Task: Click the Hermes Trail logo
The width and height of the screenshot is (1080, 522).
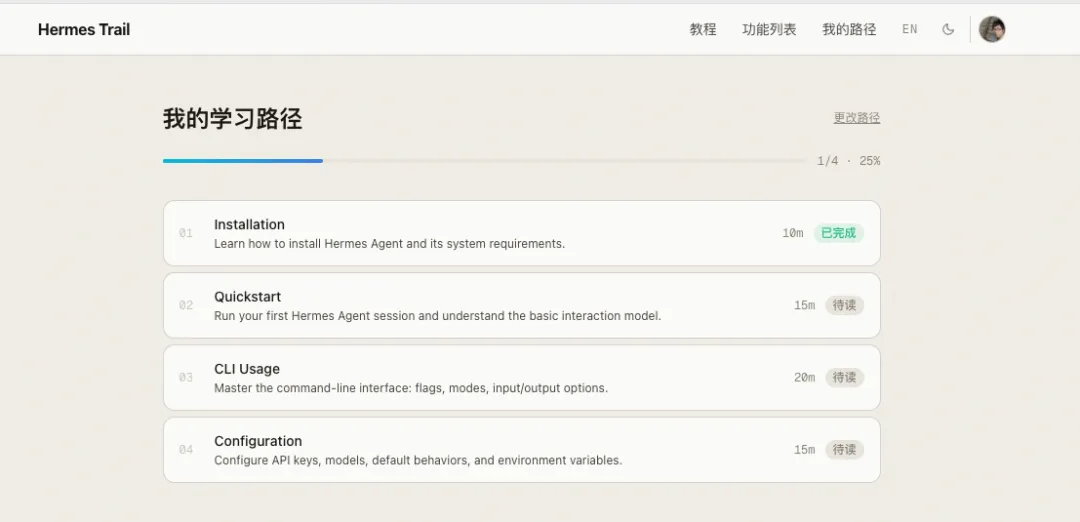Action: coord(84,30)
